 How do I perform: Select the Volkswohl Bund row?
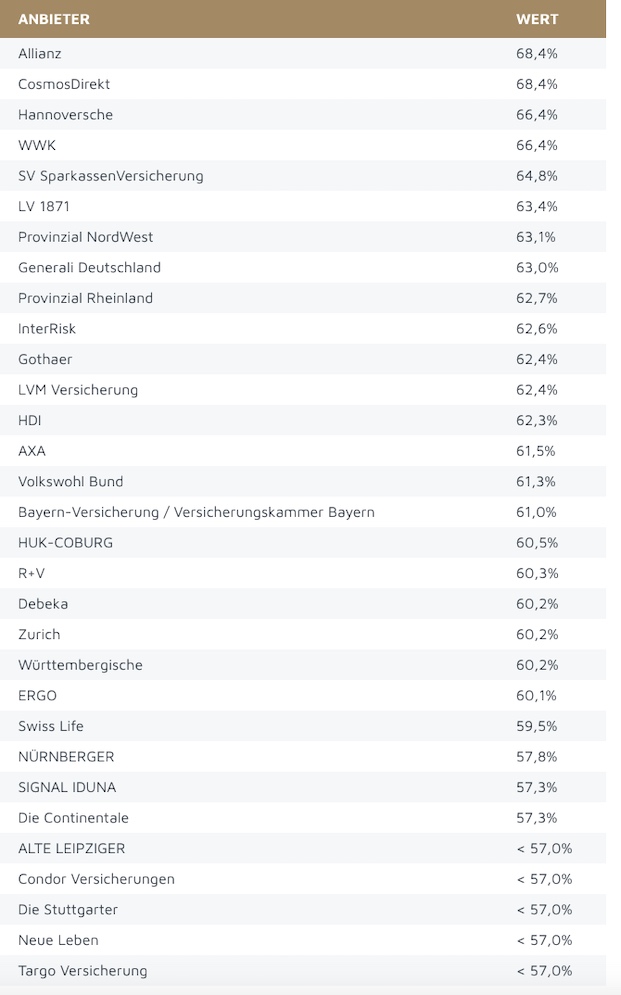pos(70,482)
